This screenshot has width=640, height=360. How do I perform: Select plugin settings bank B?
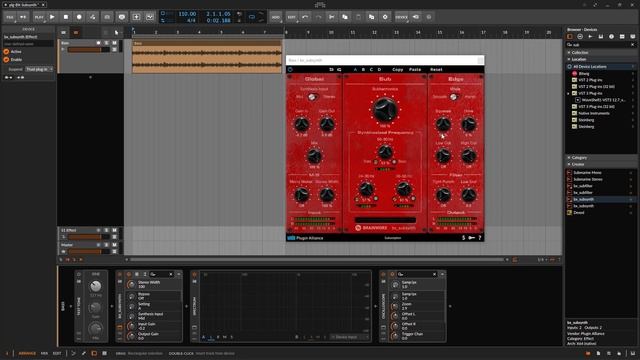point(363,69)
